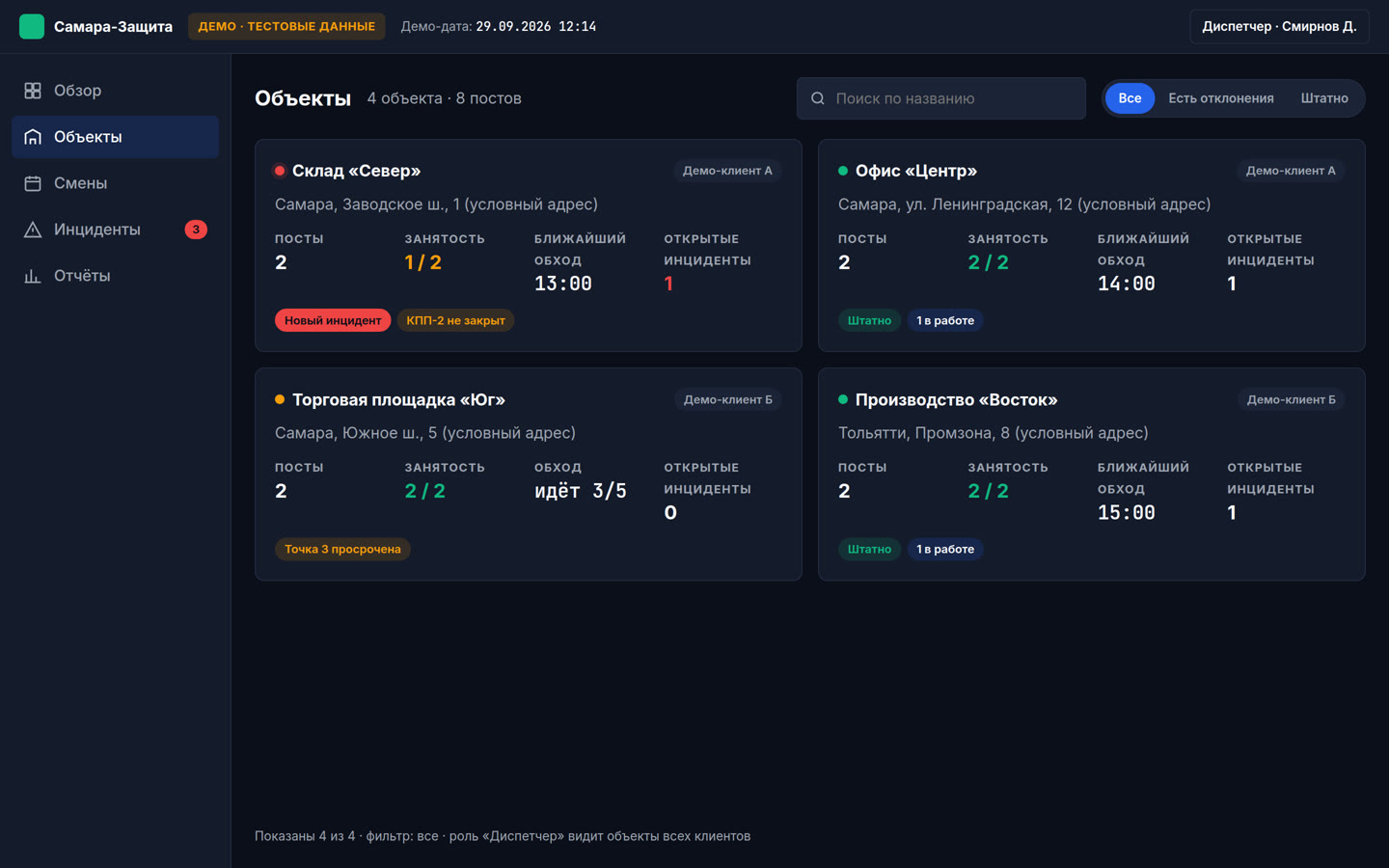The image size is (1389, 868).
Task: Click the Инциденты warning triangle icon
Action: [33, 230]
